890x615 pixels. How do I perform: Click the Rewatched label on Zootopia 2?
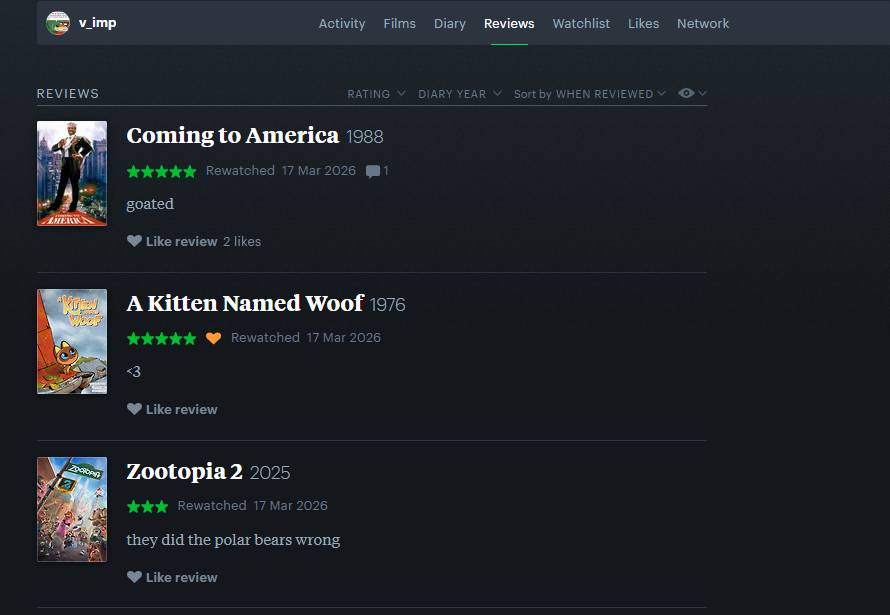point(212,506)
